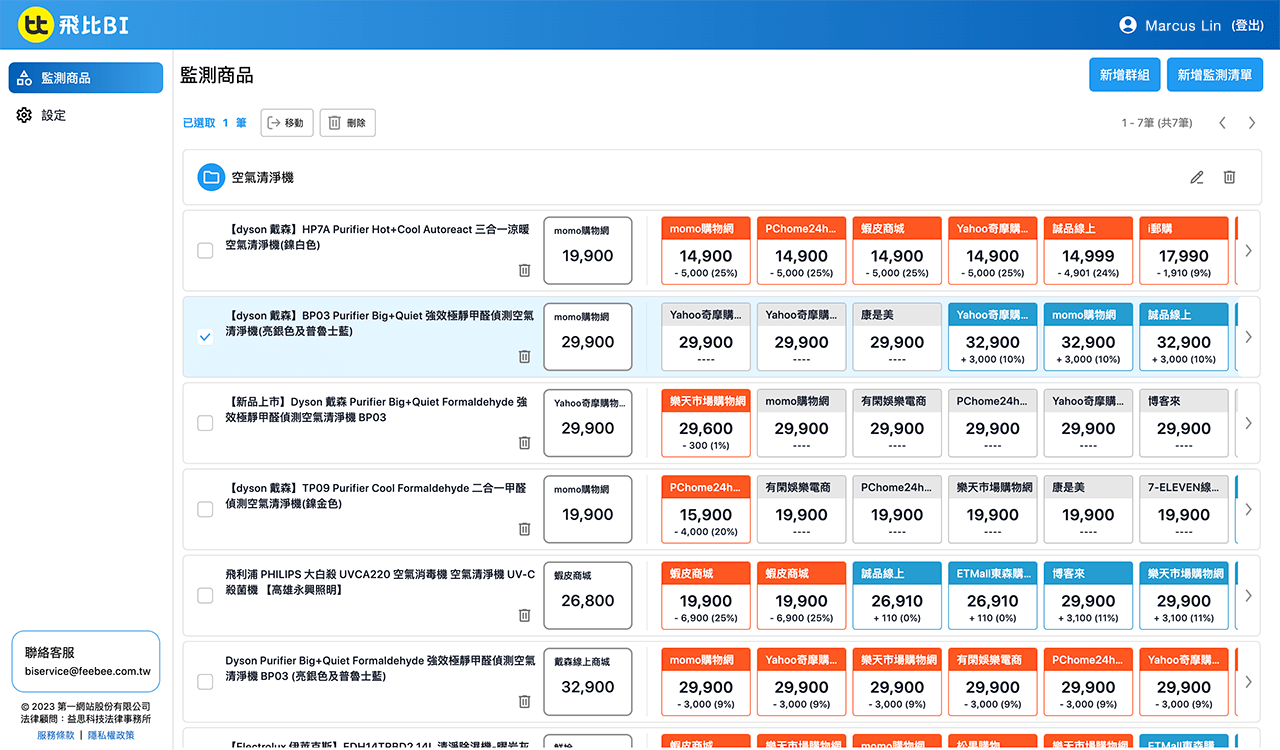This screenshot has height=750, width=1280.
Task: Select checkbox for PHILIPS UVCA220 product
Action: coord(205,596)
